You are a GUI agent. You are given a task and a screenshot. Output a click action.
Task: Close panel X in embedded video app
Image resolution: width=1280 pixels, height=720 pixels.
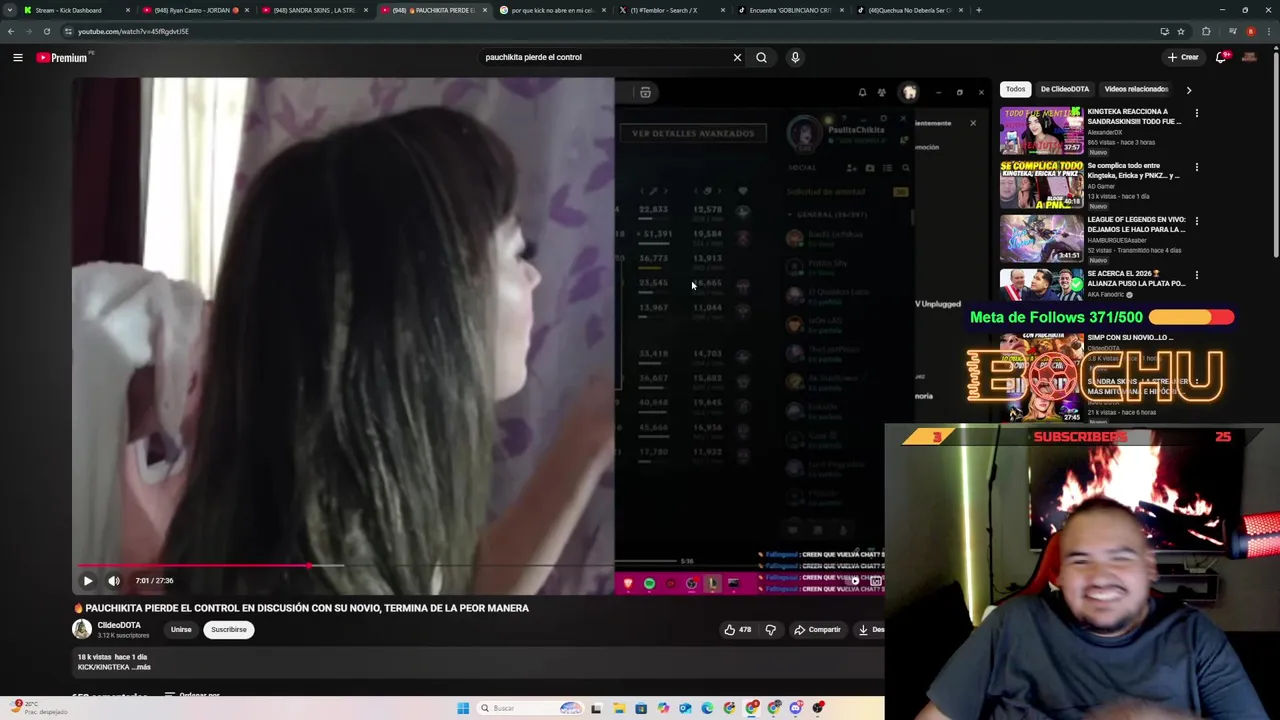tap(972, 123)
